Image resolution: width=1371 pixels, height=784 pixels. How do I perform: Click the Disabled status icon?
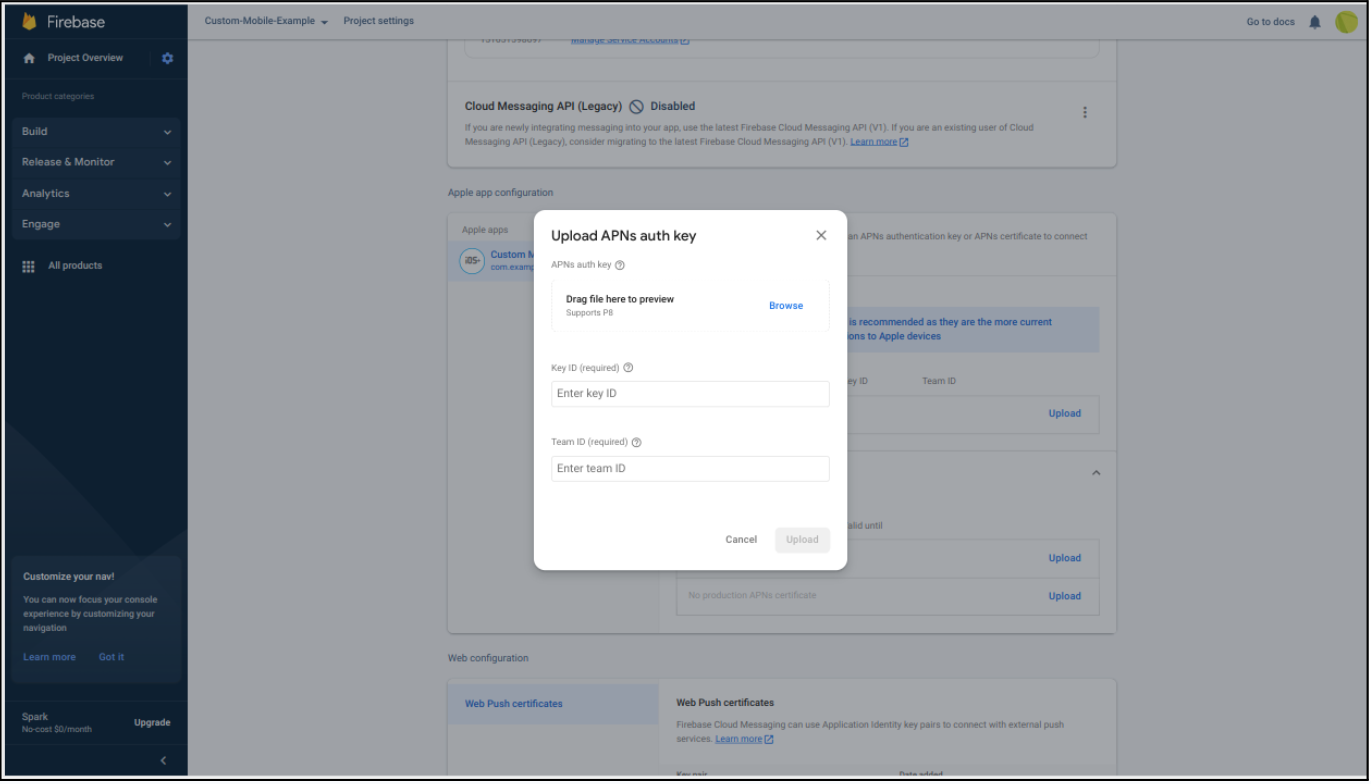[x=636, y=107]
